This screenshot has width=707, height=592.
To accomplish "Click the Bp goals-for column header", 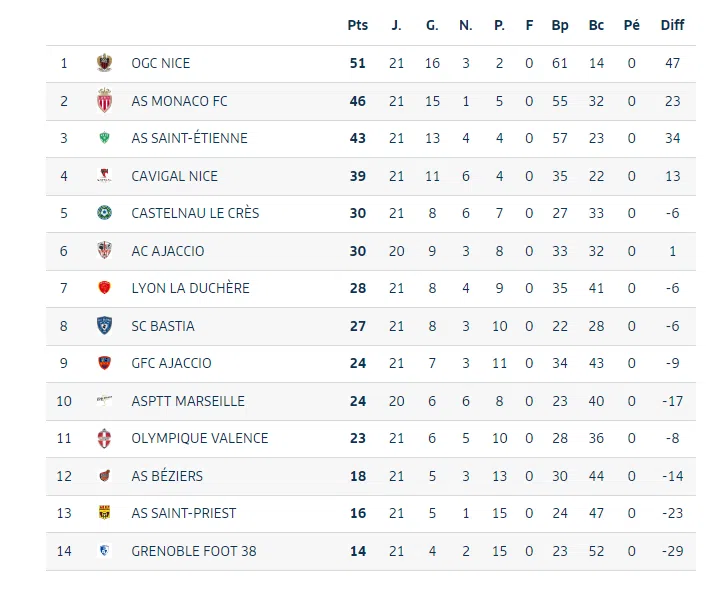I will pyautogui.click(x=560, y=25).
